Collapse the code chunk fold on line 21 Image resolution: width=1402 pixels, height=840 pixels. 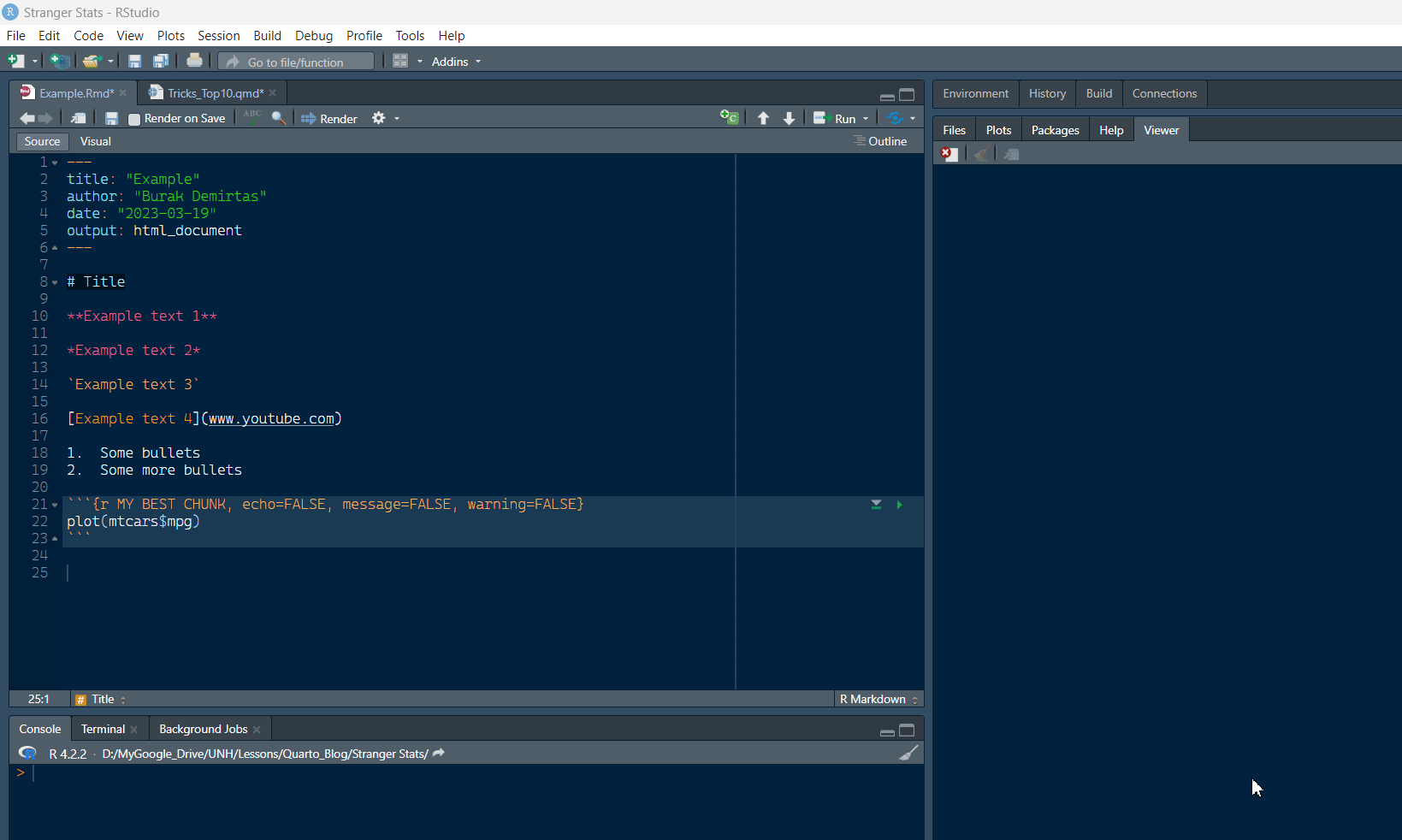tap(55, 505)
